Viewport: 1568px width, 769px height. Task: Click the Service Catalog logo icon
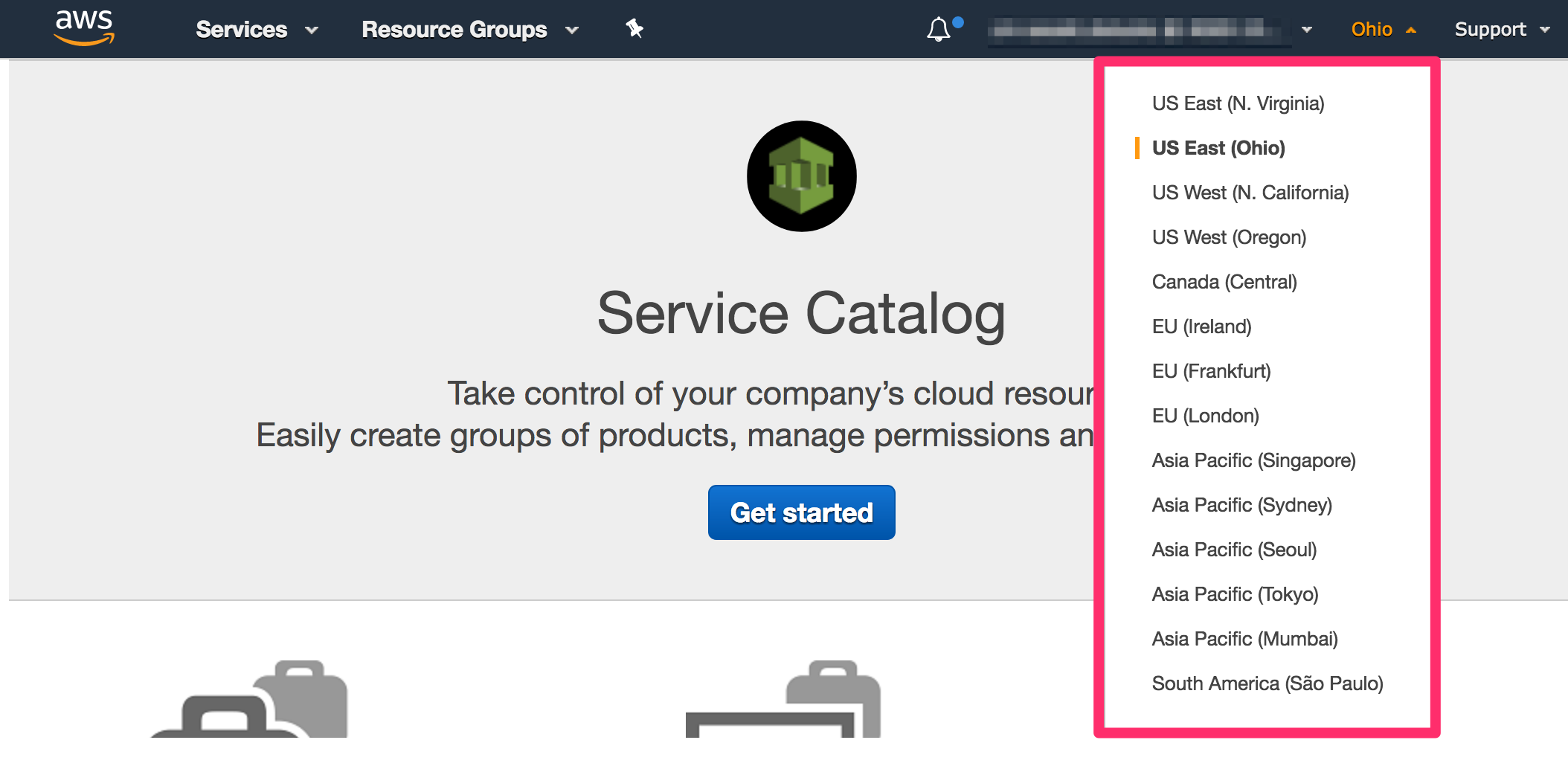801,175
